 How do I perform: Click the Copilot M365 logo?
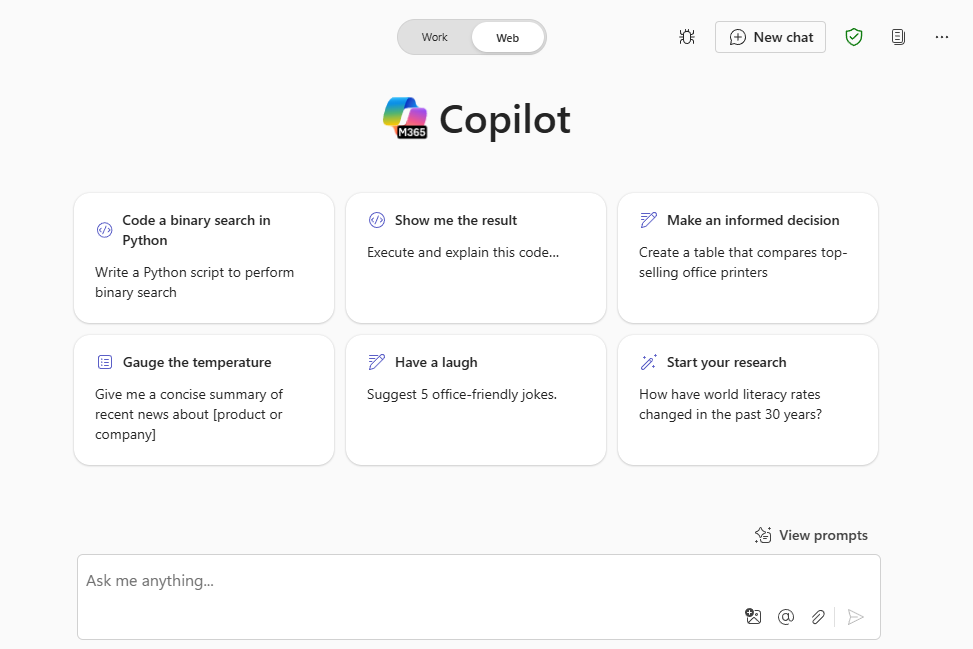click(405, 118)
